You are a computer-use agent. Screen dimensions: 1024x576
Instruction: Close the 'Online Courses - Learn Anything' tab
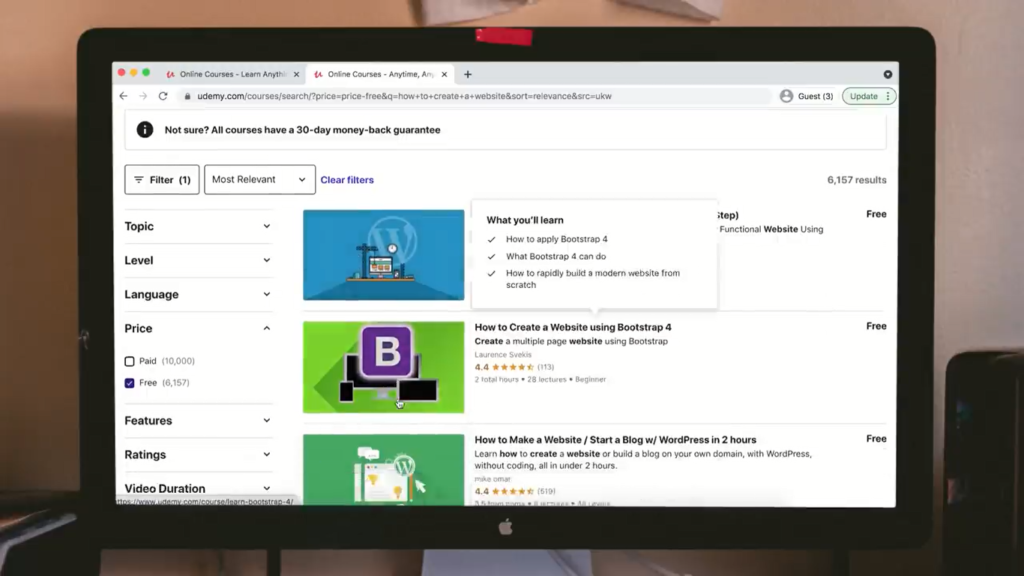(x=296, y=74)
